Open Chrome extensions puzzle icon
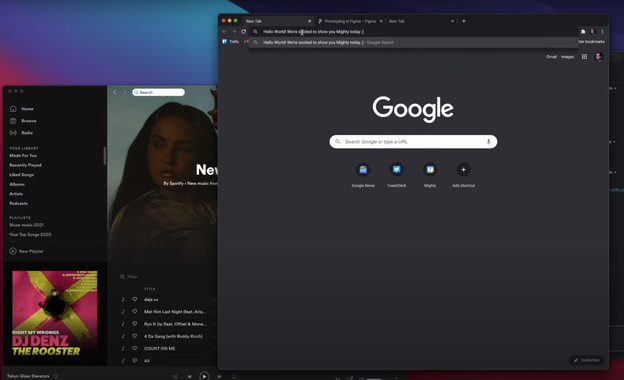The image size is (624, 380). pos(583,31)
